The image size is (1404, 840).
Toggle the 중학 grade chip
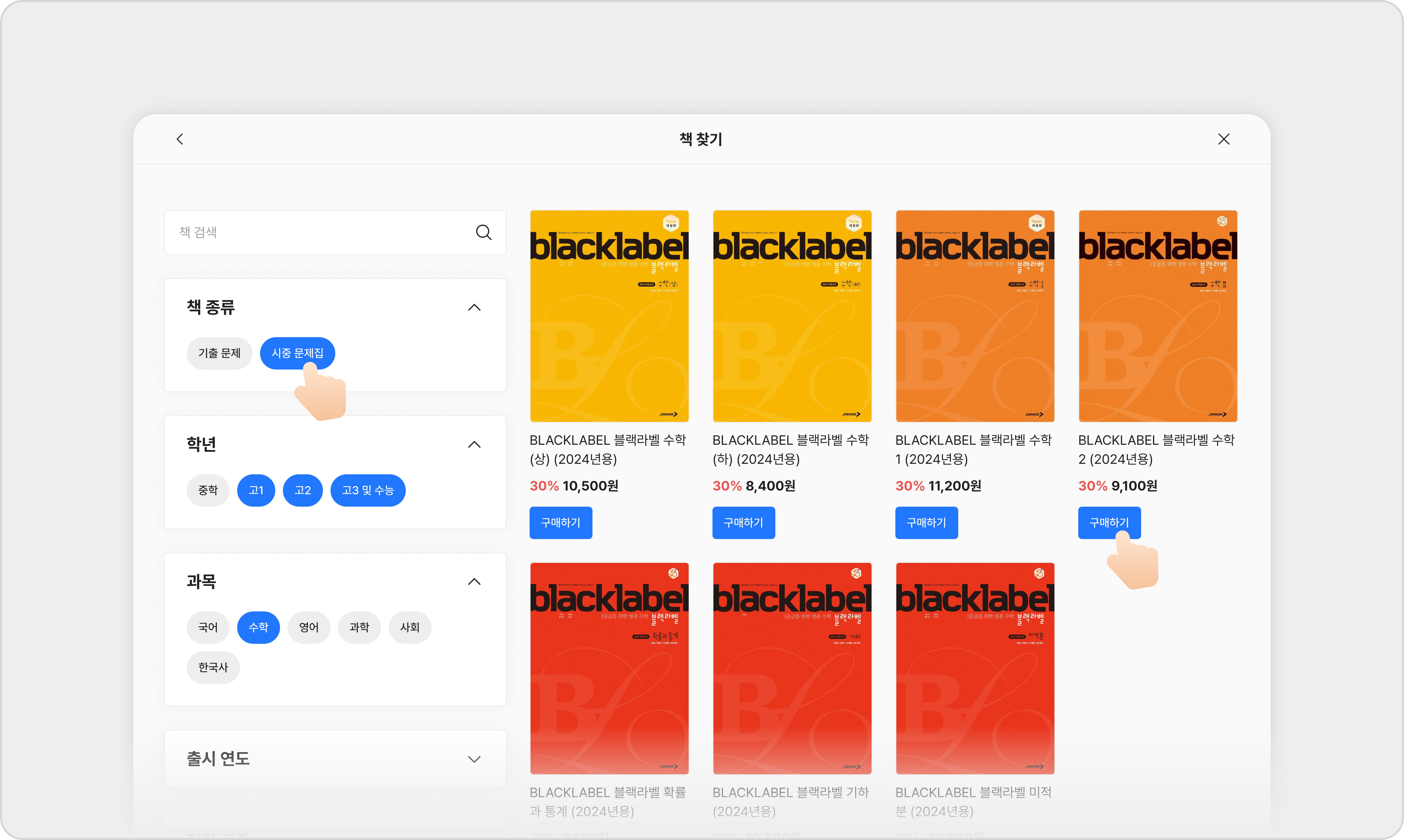pyautogui.click(x=208, y=490)
